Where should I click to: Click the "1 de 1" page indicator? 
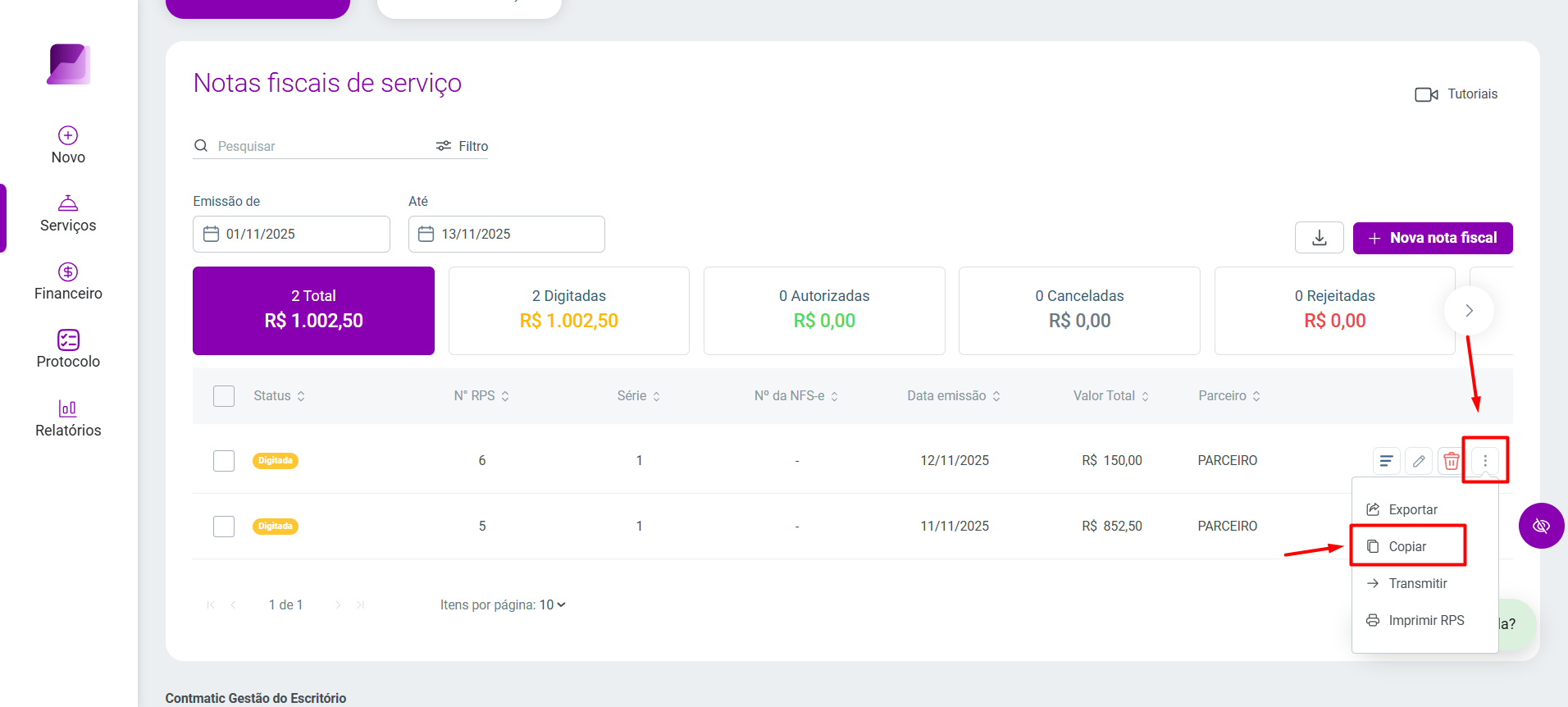coord(286,605)
